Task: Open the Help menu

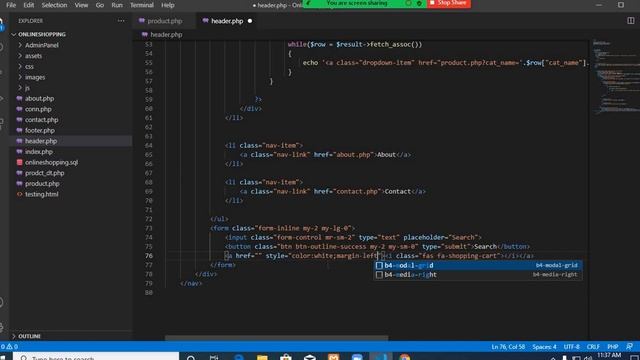Action: [x=167, y=5]
